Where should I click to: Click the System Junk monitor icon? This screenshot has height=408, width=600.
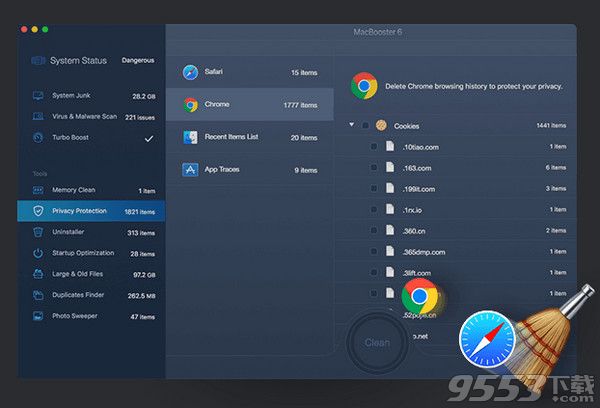[x=38, y=96]
